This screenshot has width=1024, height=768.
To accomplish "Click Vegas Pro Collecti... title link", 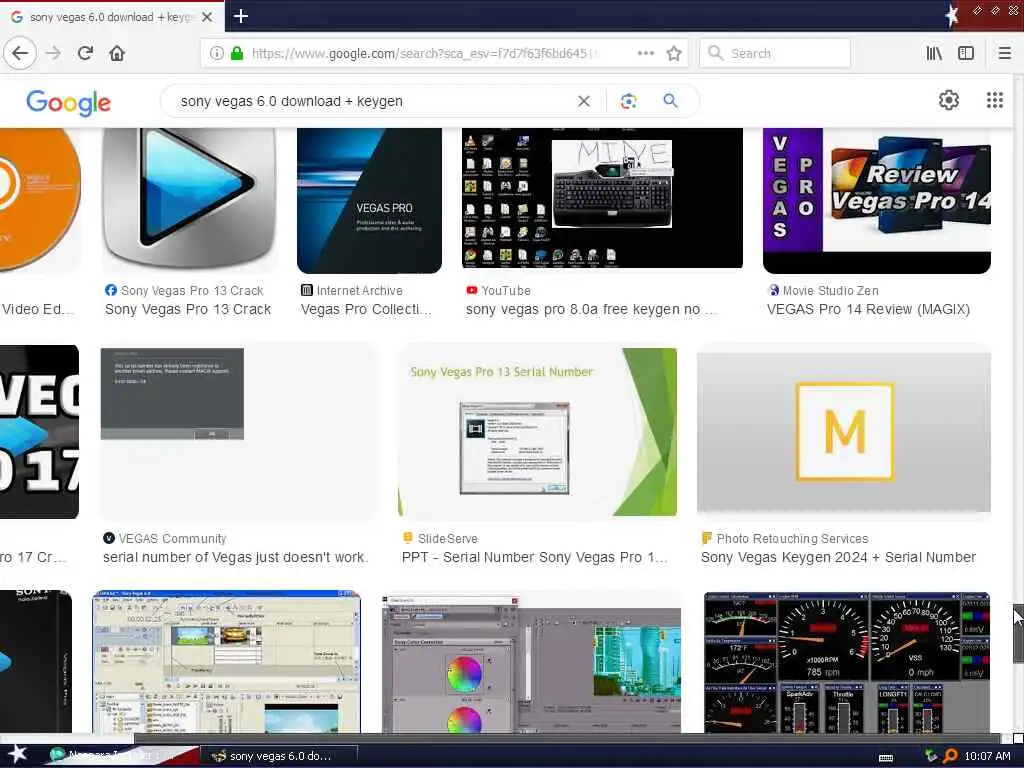I will tap(366, 310).
